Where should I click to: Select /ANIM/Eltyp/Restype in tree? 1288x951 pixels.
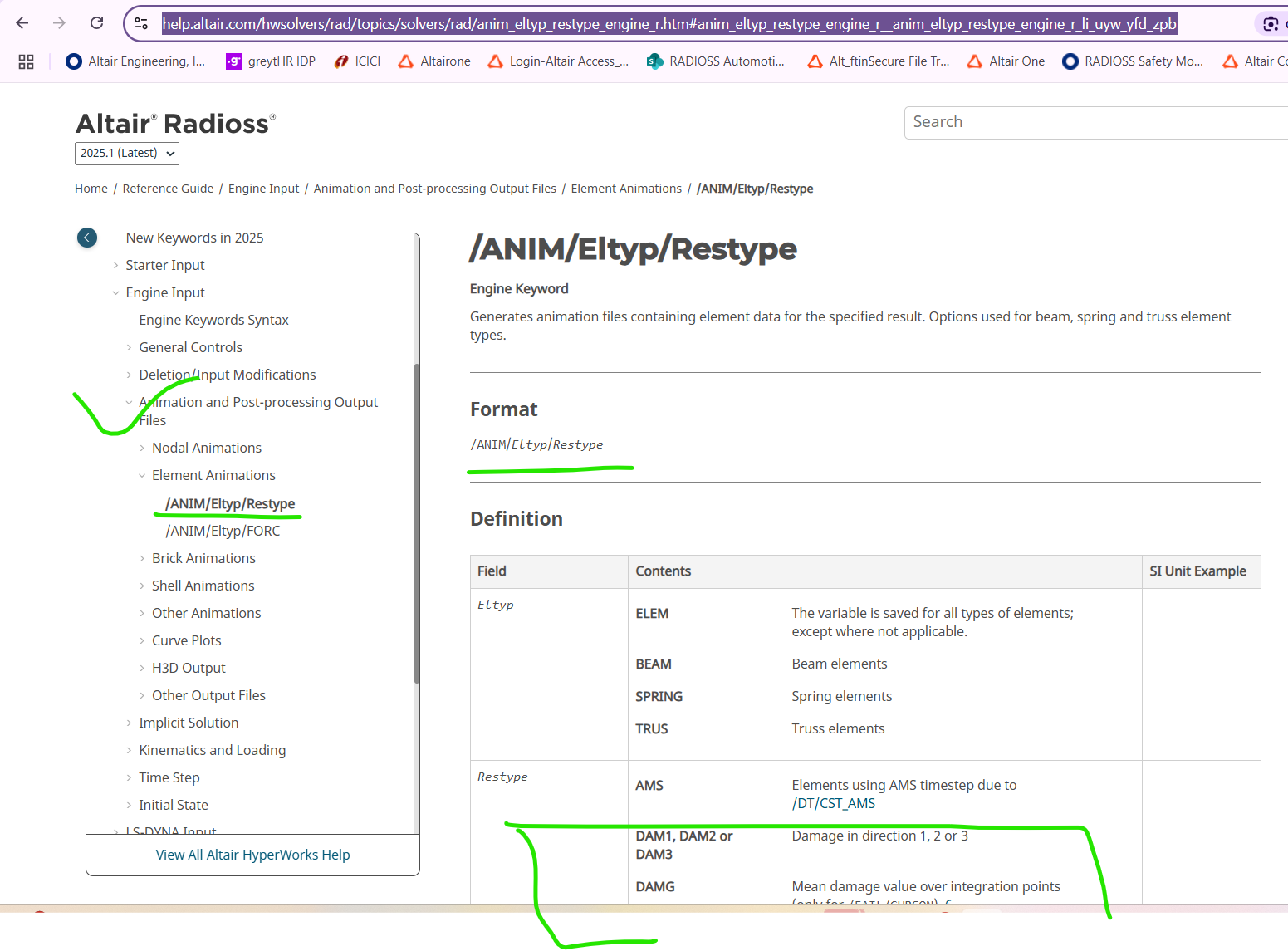(230, 503)
